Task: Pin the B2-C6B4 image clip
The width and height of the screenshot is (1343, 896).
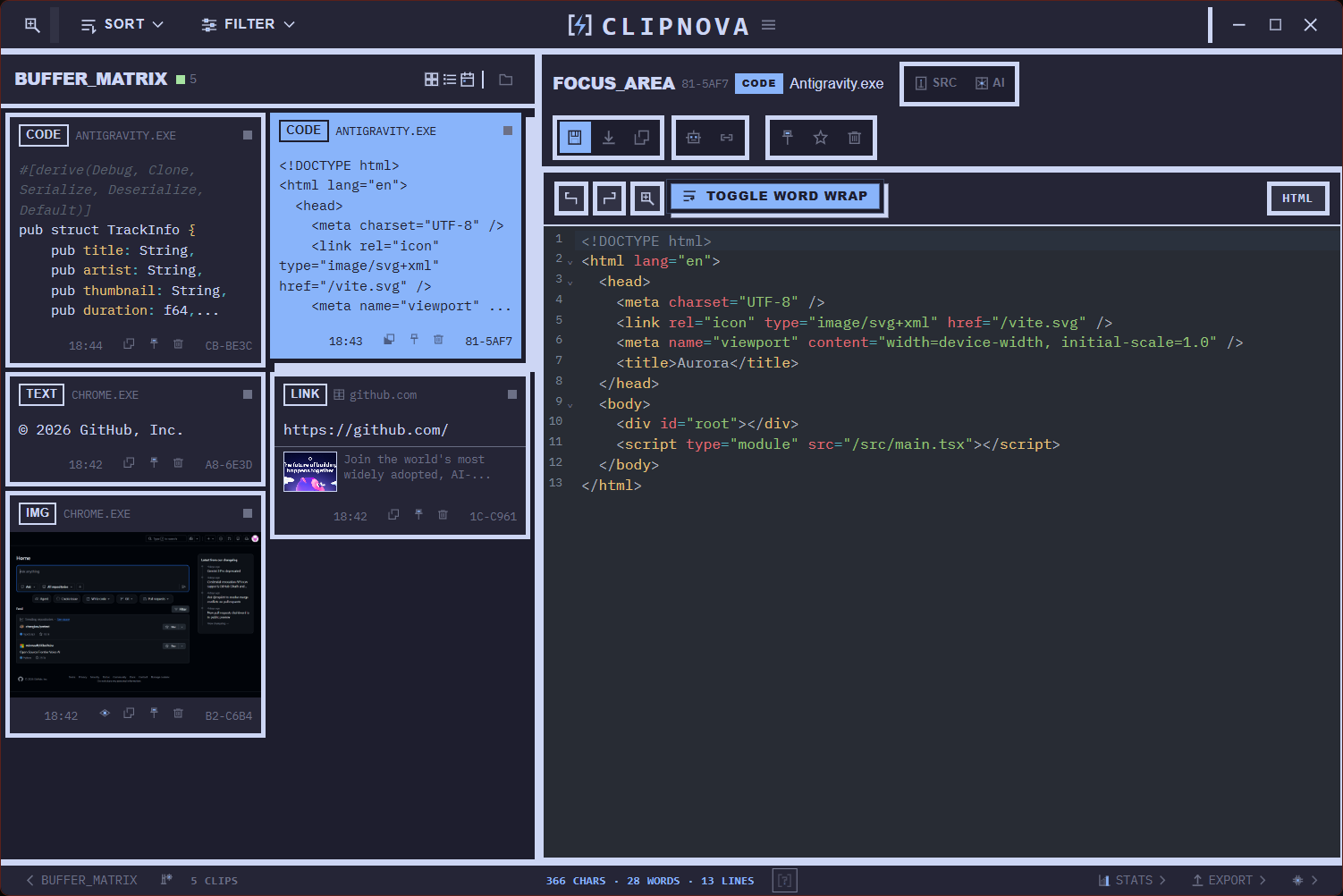Action: click(x=154, y=714)
